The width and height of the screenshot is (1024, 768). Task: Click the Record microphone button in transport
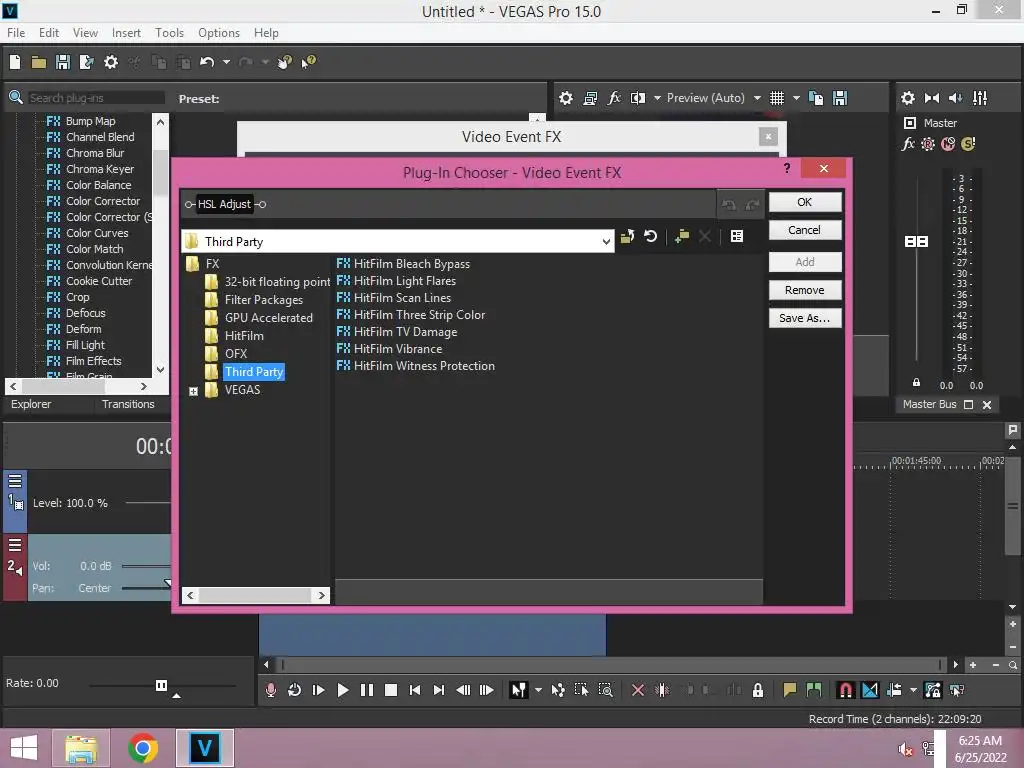271,690
